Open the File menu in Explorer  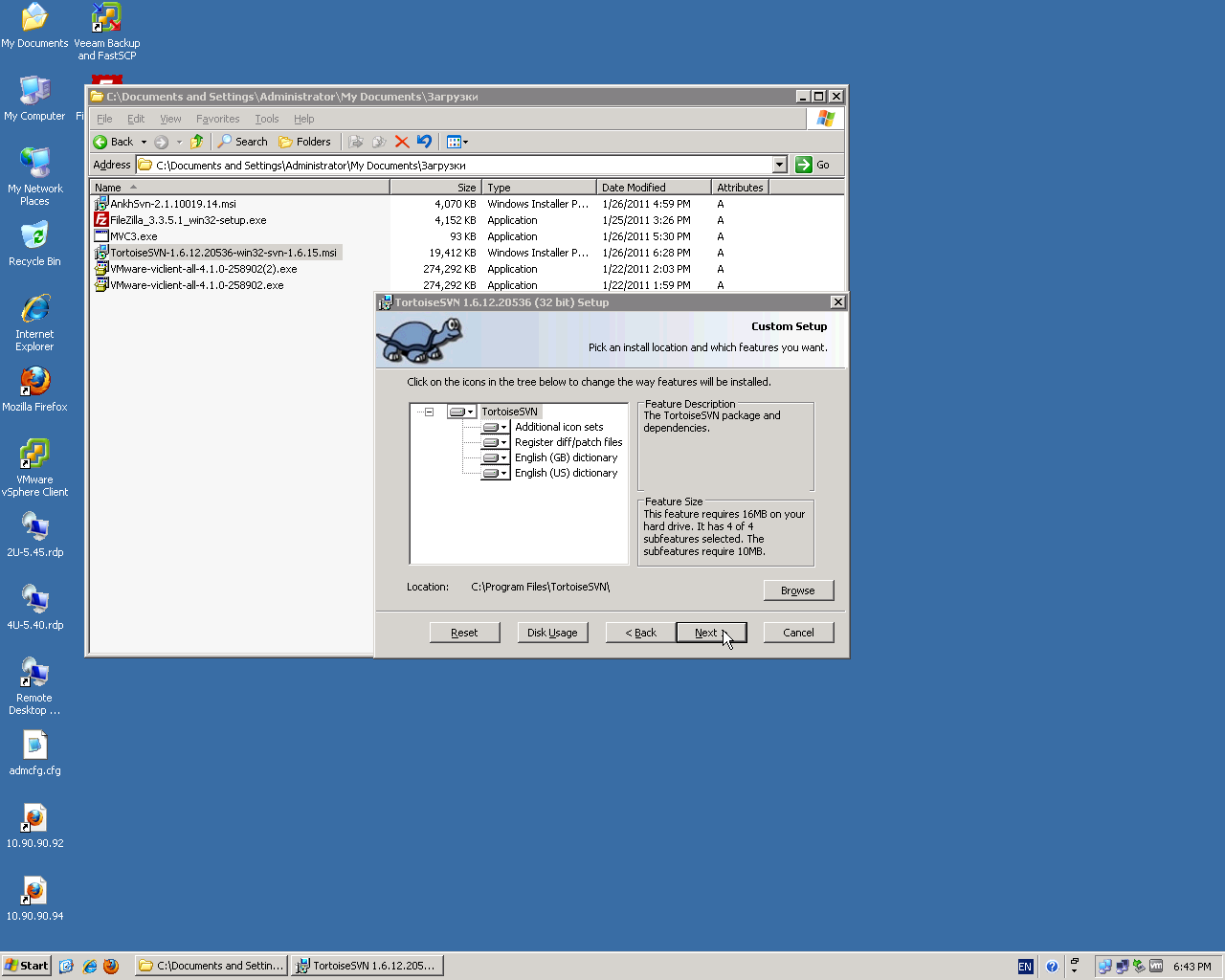pyautogui.click(x=104, y=119)
